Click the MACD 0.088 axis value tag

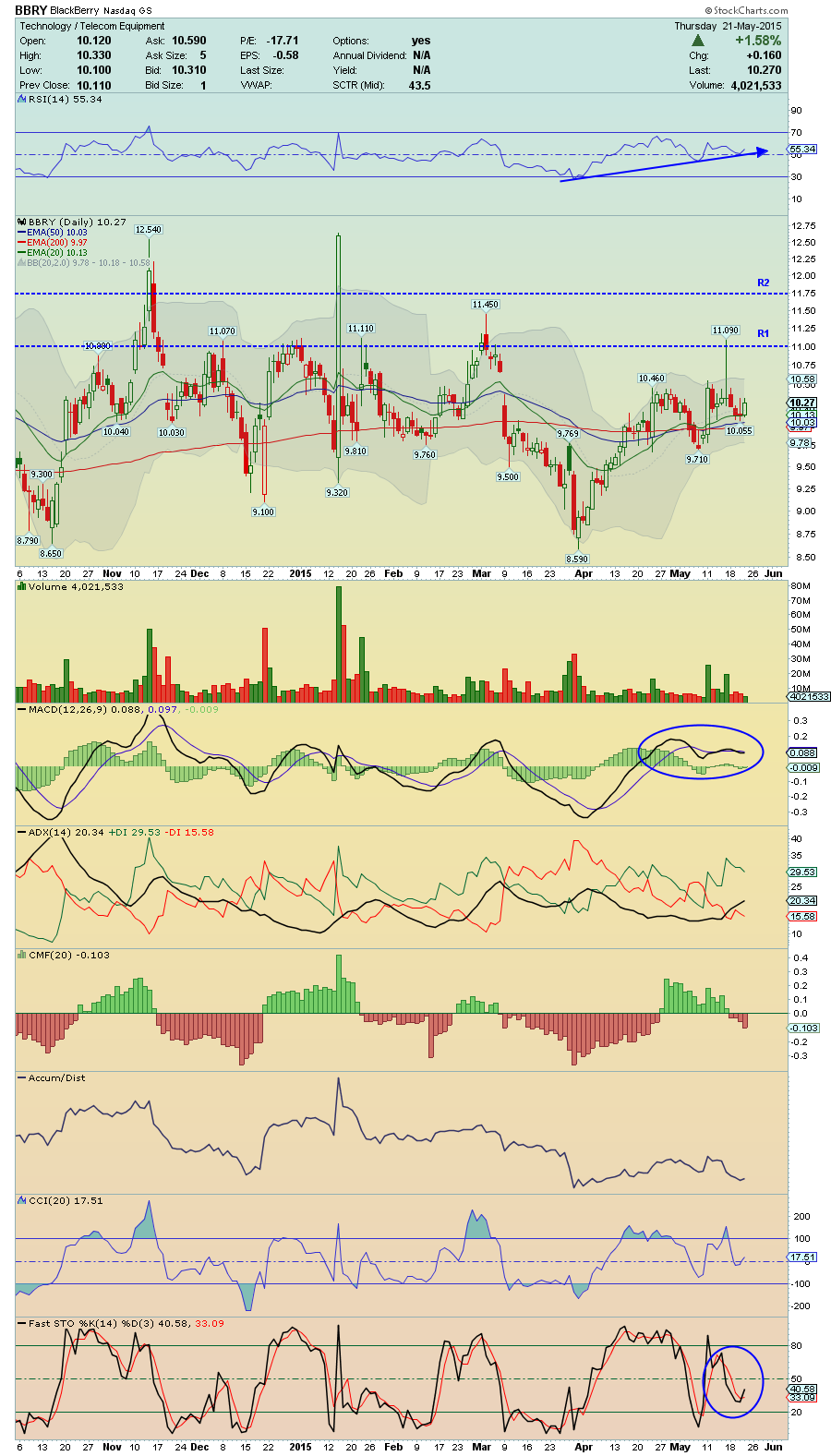tap(802, 752)
